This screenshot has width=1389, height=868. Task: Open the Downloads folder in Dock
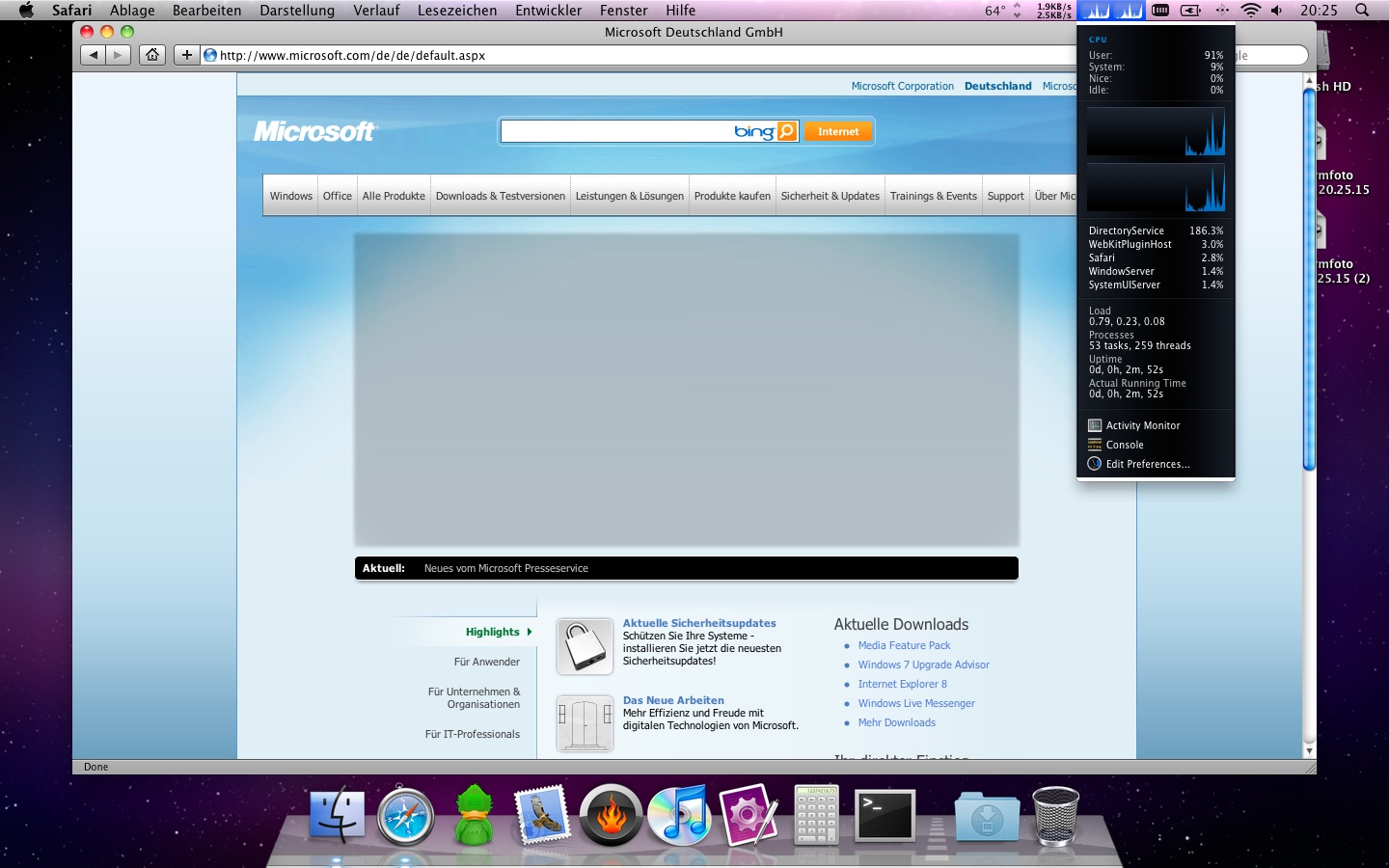(x=987, y=818)
